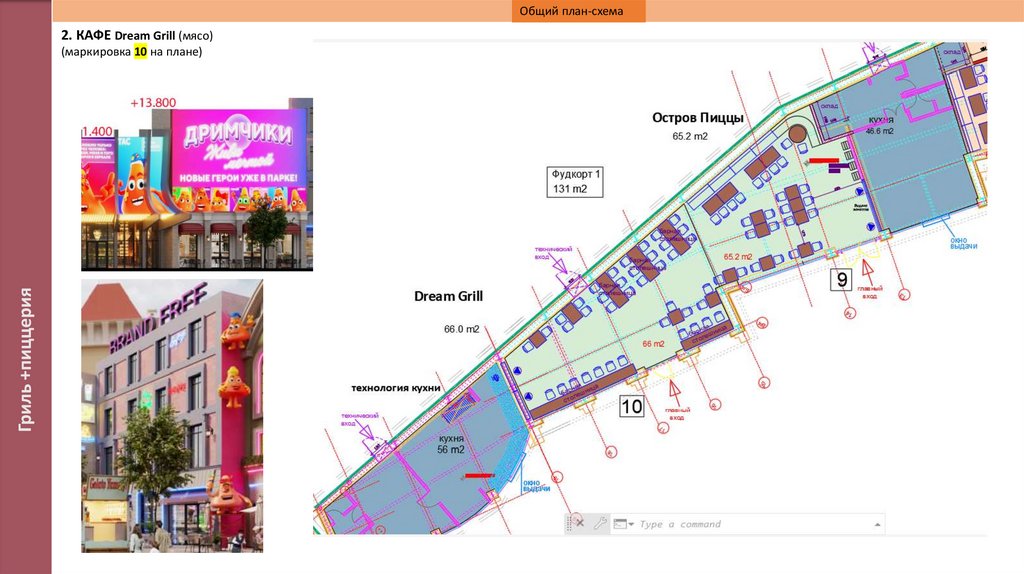Click the 'Остров Пиццы' heading

pos(697,118)
